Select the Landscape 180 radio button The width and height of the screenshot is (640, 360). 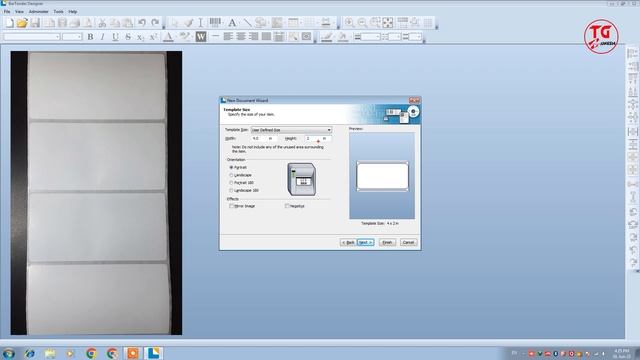point(231,191)
